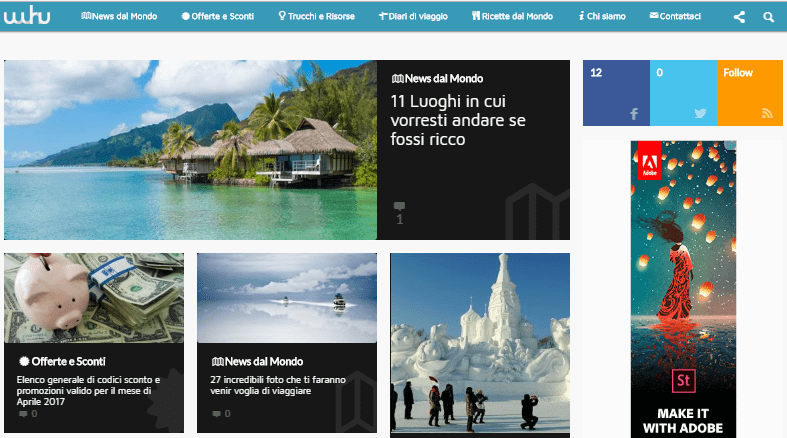Click the comment bubble icon on featured article
The width and height of the screenshot is (787, 438).
(x=400, y=206)
